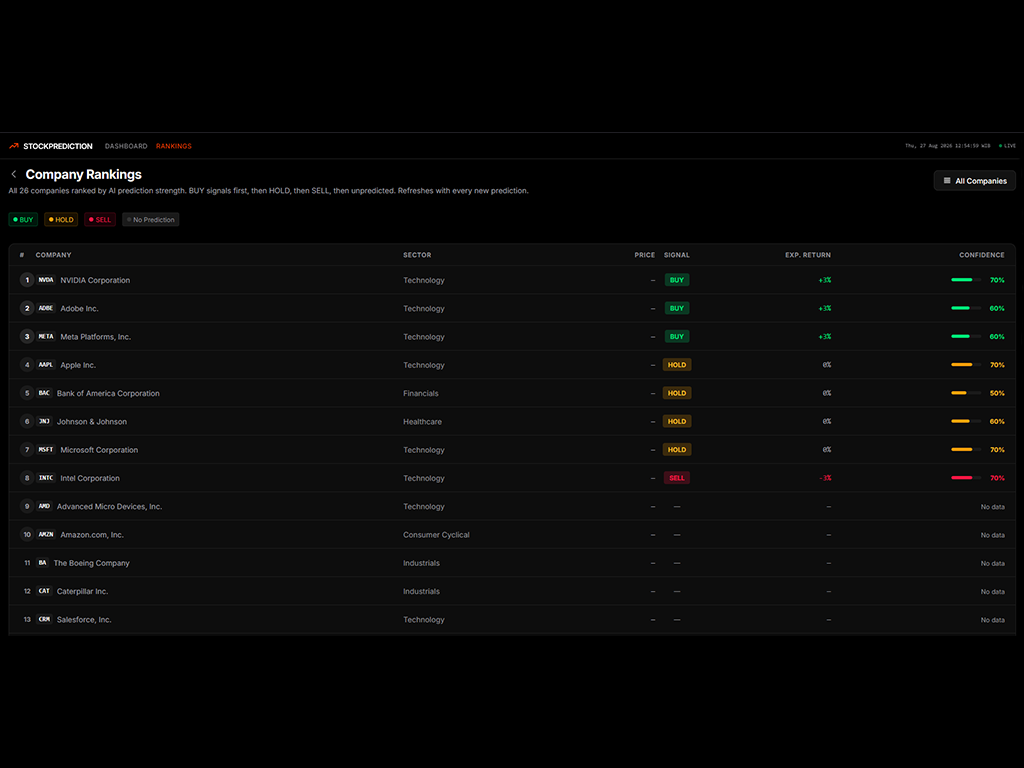Screen dimensions: 1024x768
Task: Sort by the Confidence column header
Action: coord(982,255)
